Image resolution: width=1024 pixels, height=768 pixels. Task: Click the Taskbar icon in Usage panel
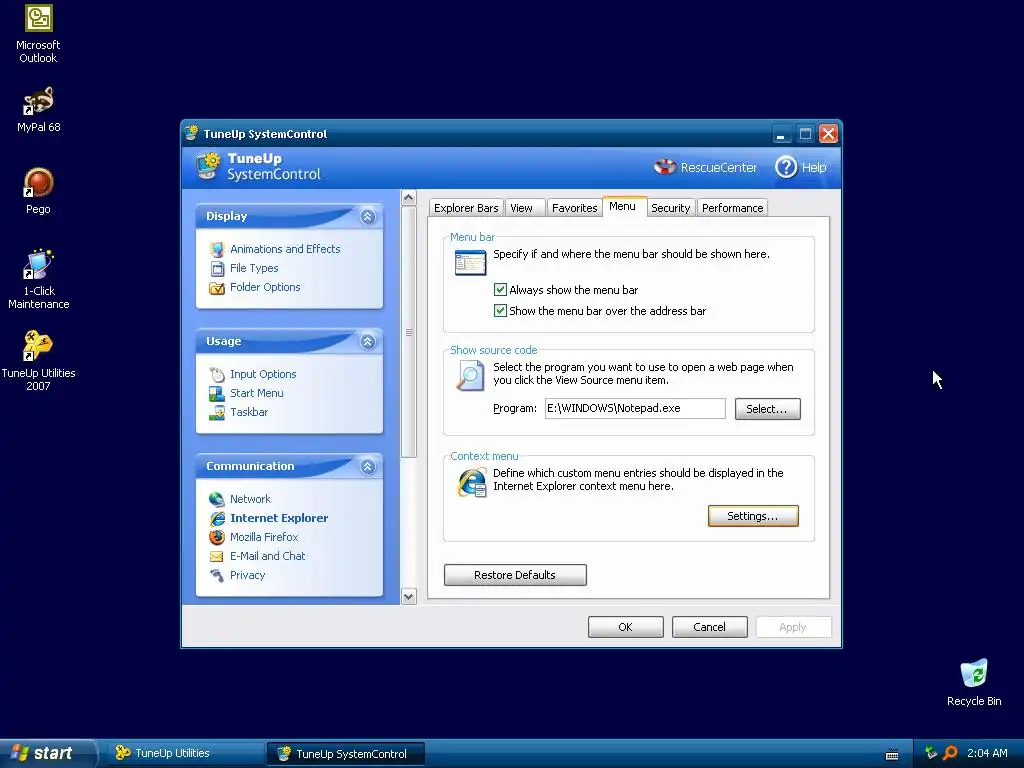[x=217, y=412]
